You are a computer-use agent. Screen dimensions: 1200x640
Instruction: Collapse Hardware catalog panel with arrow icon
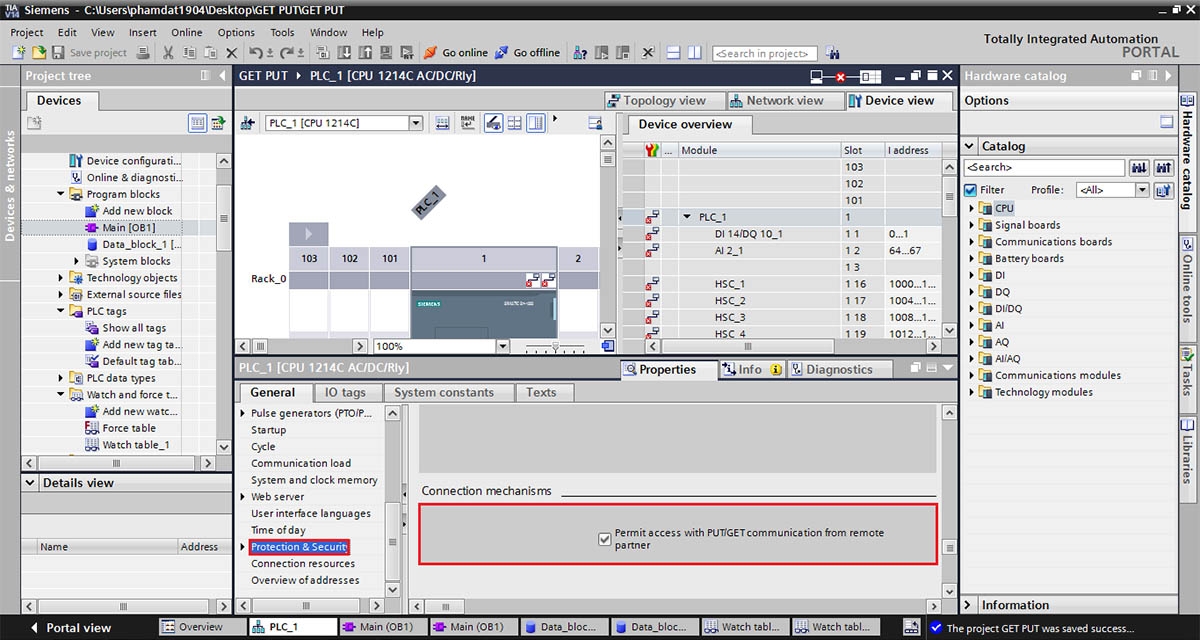point(1168,76)
